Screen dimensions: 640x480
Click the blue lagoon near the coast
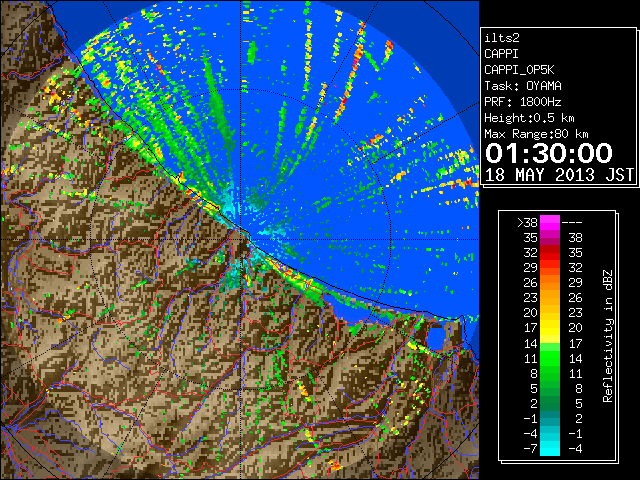[x=436, y=338]
